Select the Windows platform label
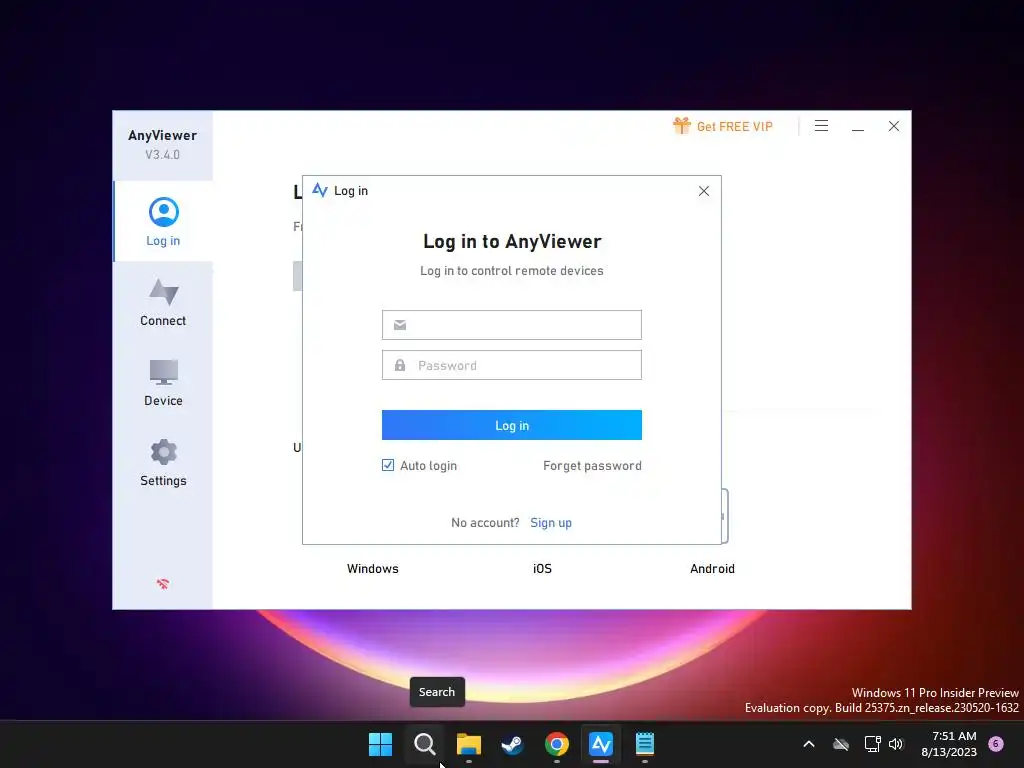The width and height of the screenshot is (1024, 768). [x=372, y=569]
